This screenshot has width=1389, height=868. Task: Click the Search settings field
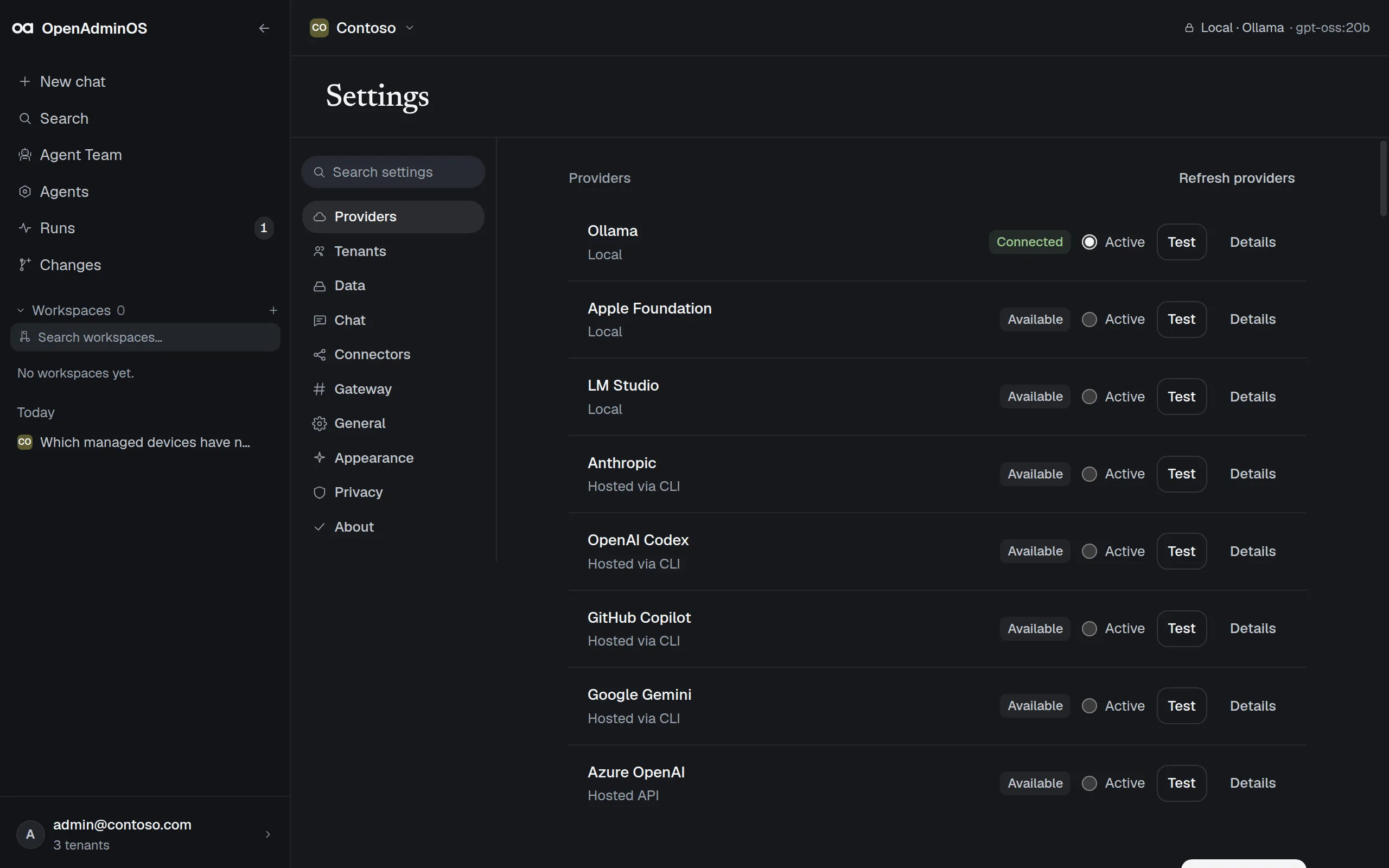(393, 172)
